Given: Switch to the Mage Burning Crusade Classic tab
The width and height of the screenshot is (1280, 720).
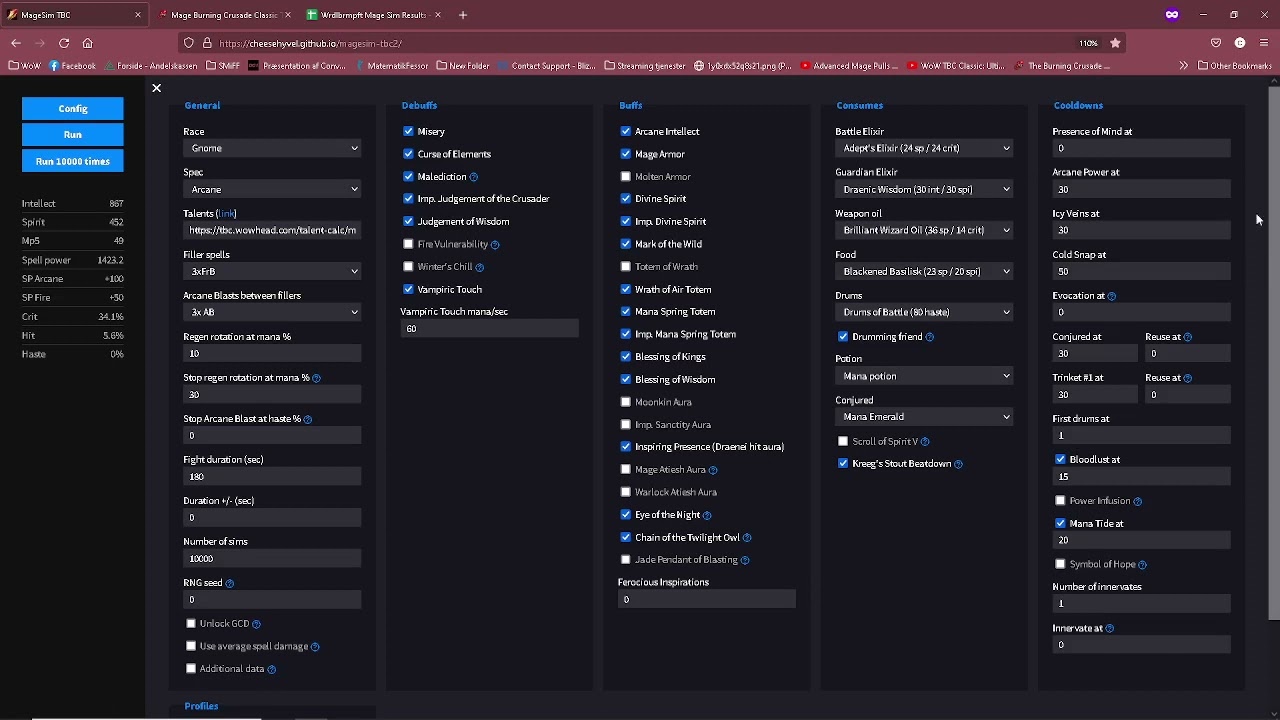Looking at the screenshot, I should [x=223, y=15].
